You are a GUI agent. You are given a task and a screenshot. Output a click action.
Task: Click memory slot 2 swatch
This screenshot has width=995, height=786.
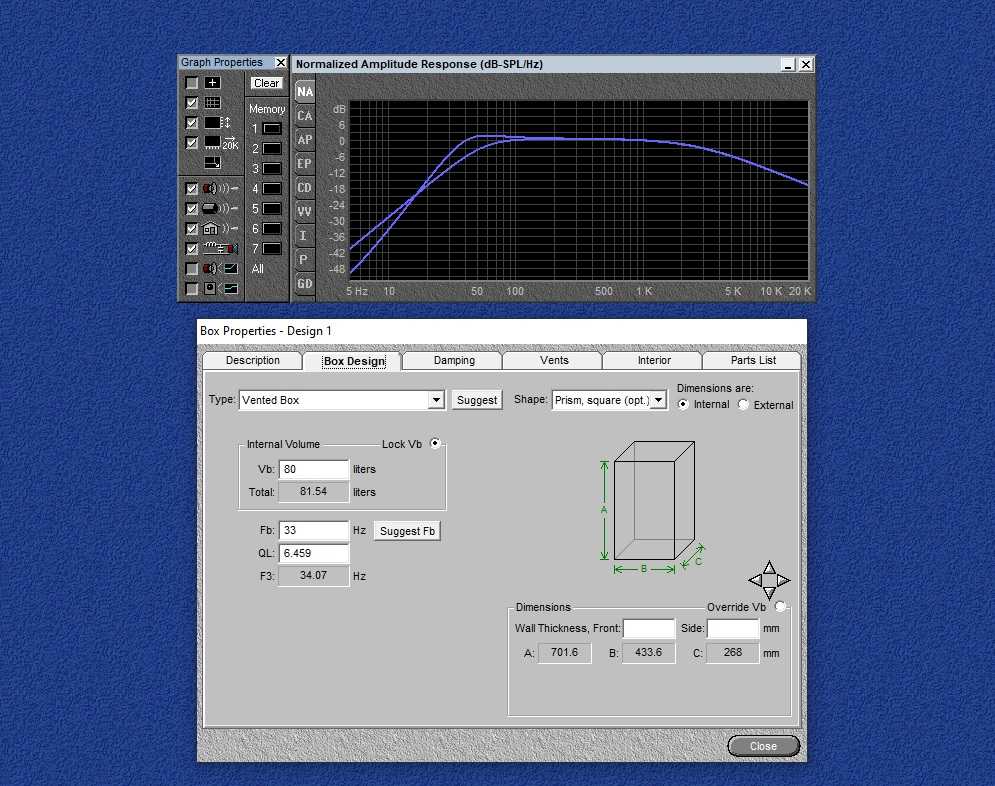272,148
